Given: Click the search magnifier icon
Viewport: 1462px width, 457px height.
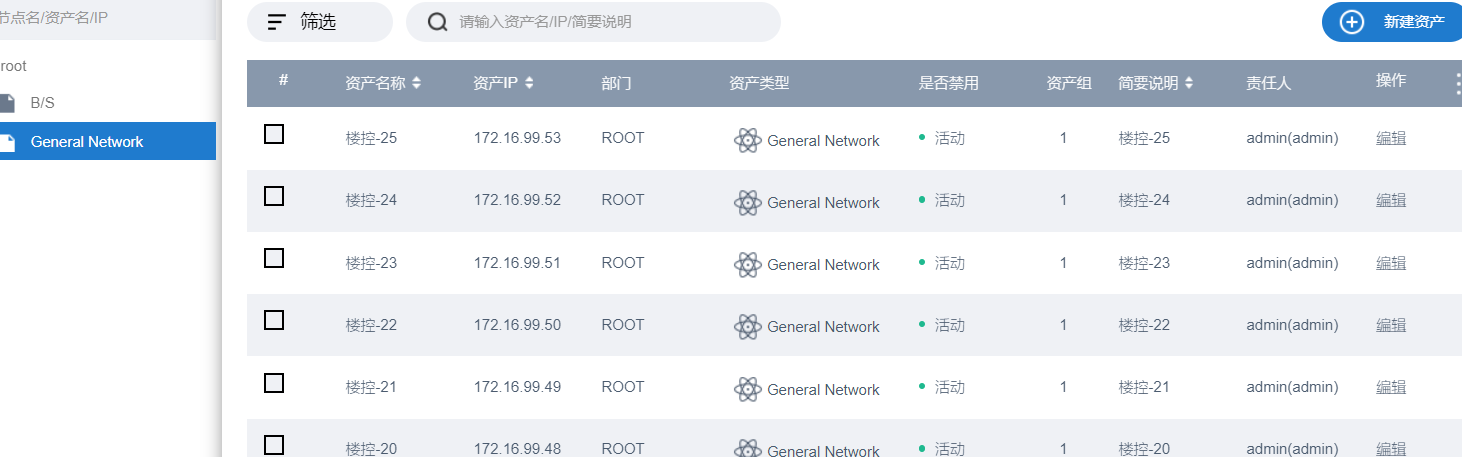Looking at the screenshot, I should pyautogui.click(x=437, y=22).
